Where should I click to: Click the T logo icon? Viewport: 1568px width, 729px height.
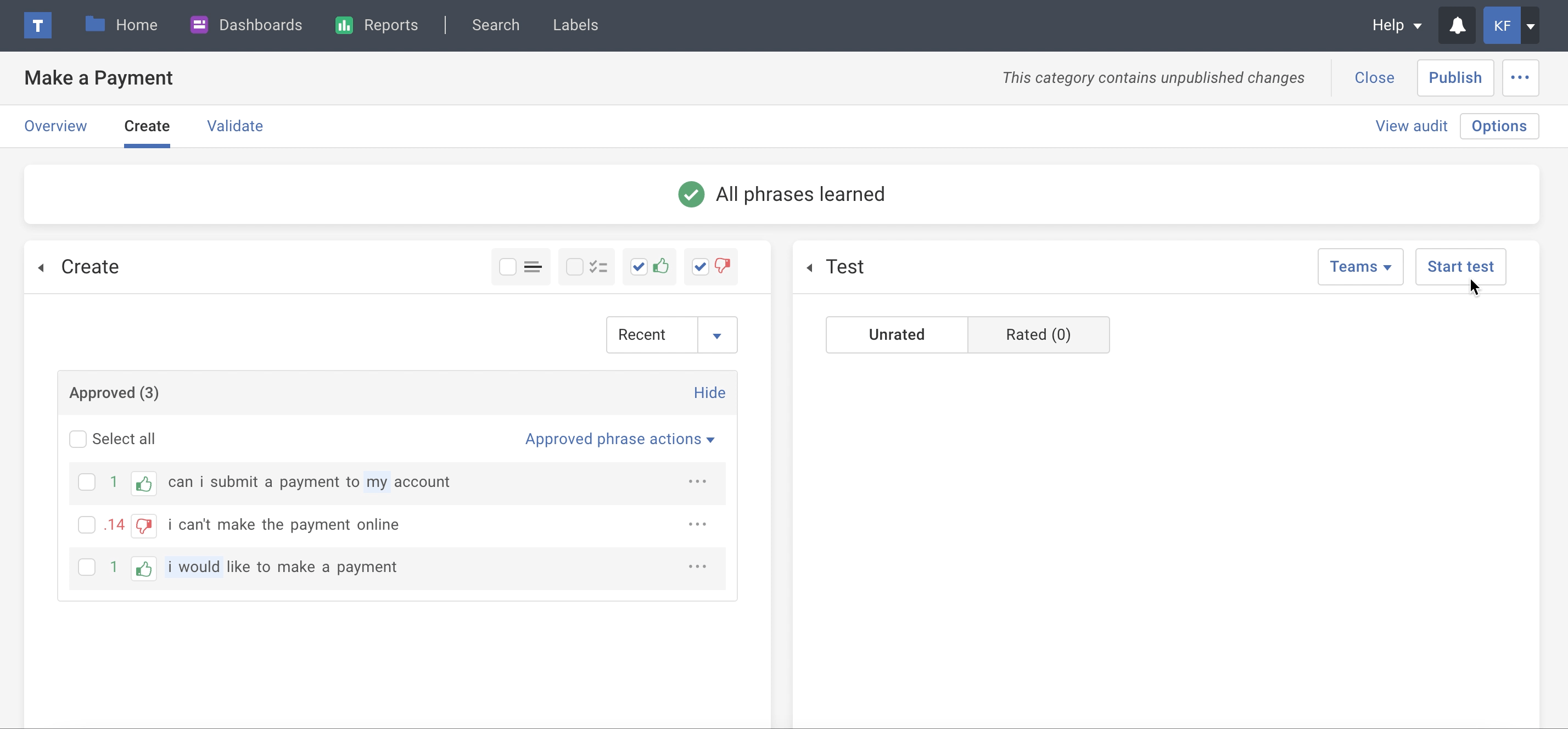click(38, 26)
